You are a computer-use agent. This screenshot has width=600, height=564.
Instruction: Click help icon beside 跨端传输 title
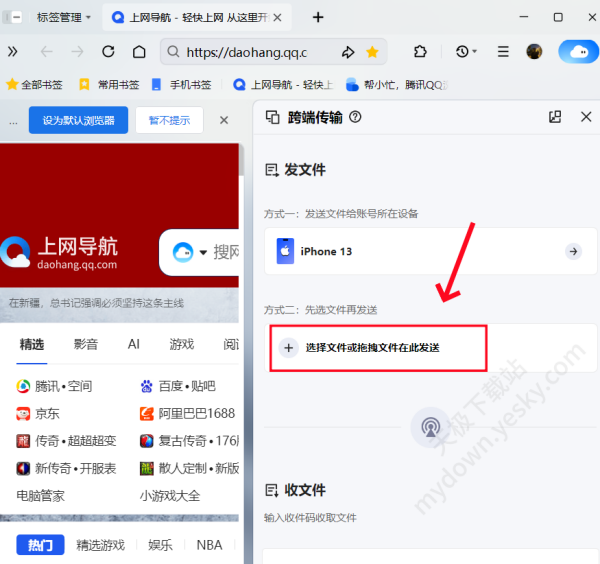[x=355, y=117]
